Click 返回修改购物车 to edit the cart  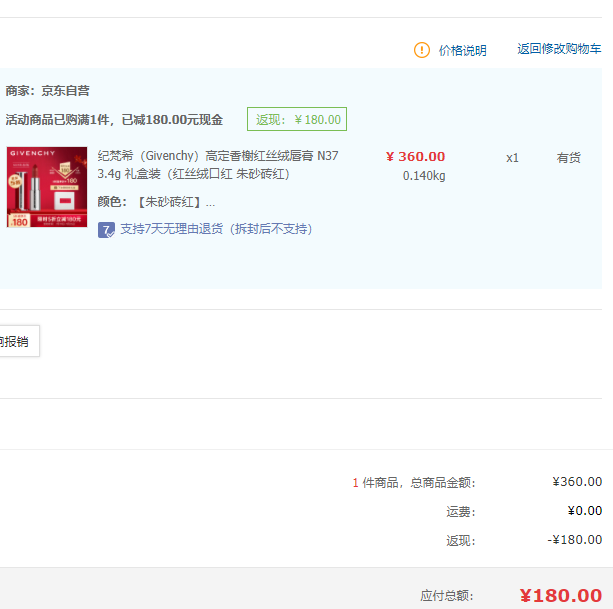(559, 49)
